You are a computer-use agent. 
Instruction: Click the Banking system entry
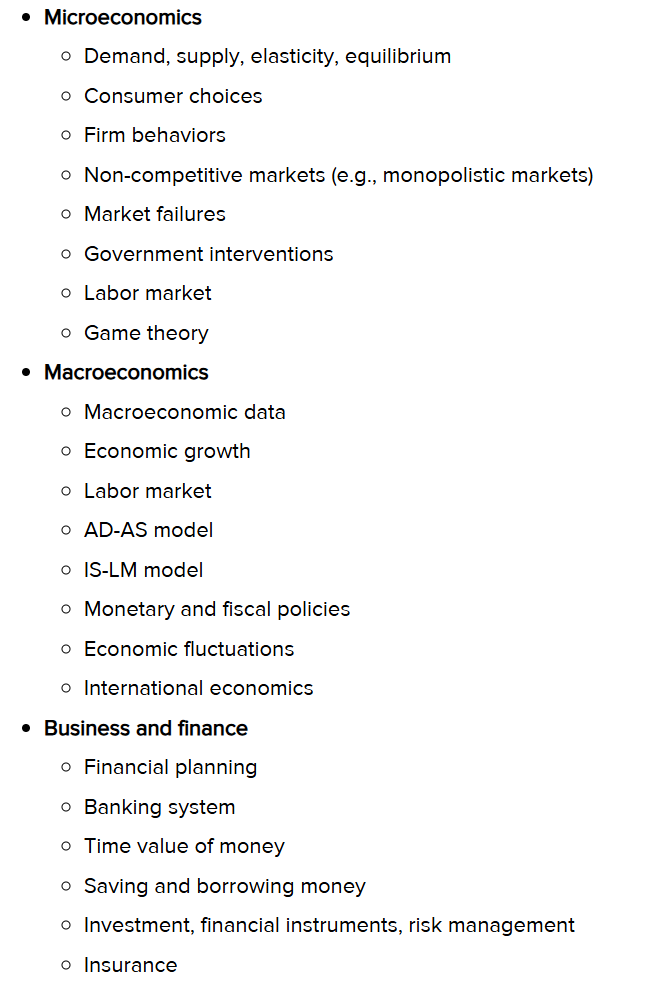160,807
